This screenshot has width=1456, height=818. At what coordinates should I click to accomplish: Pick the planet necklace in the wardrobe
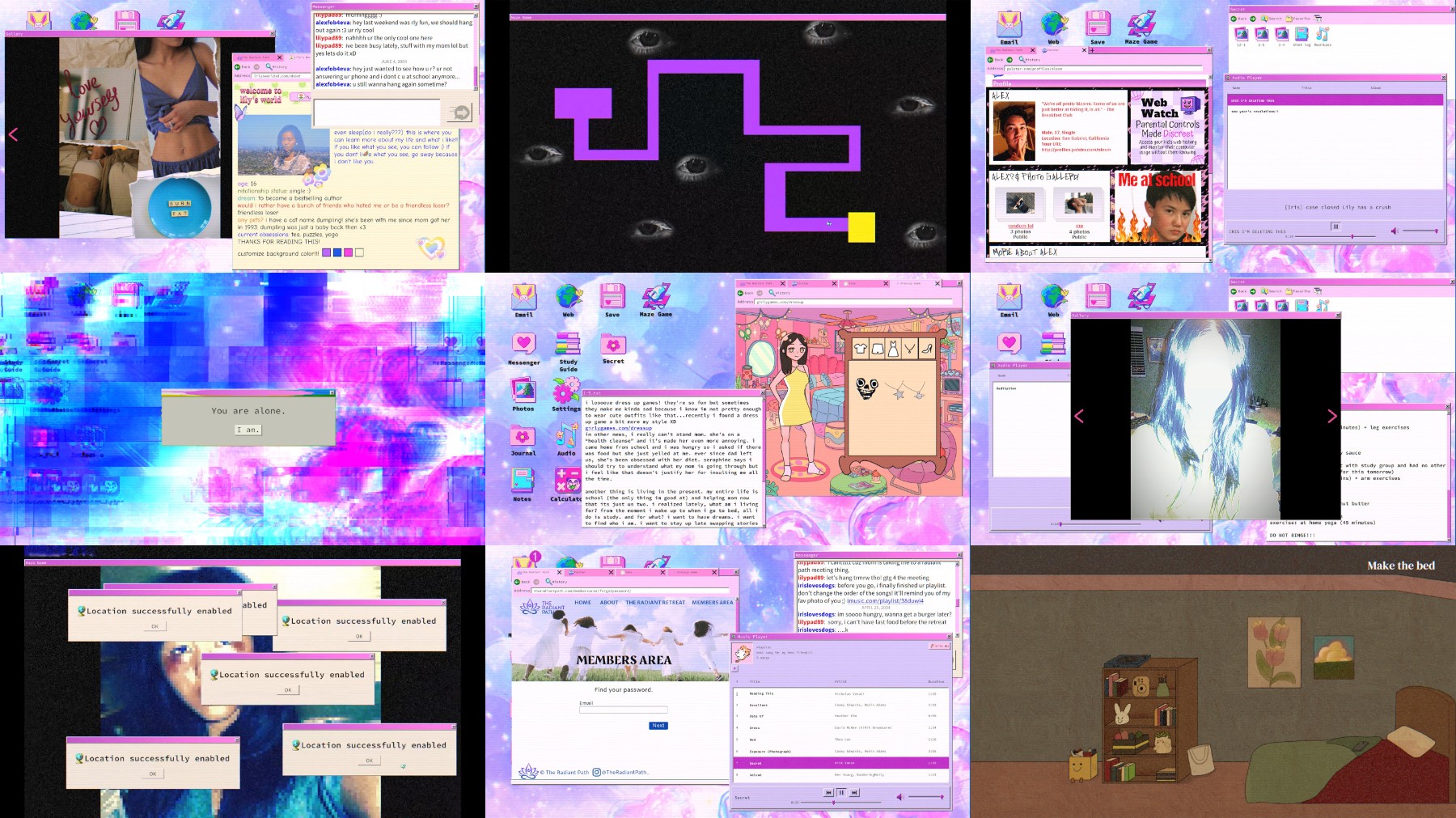[x=917, y=389]
